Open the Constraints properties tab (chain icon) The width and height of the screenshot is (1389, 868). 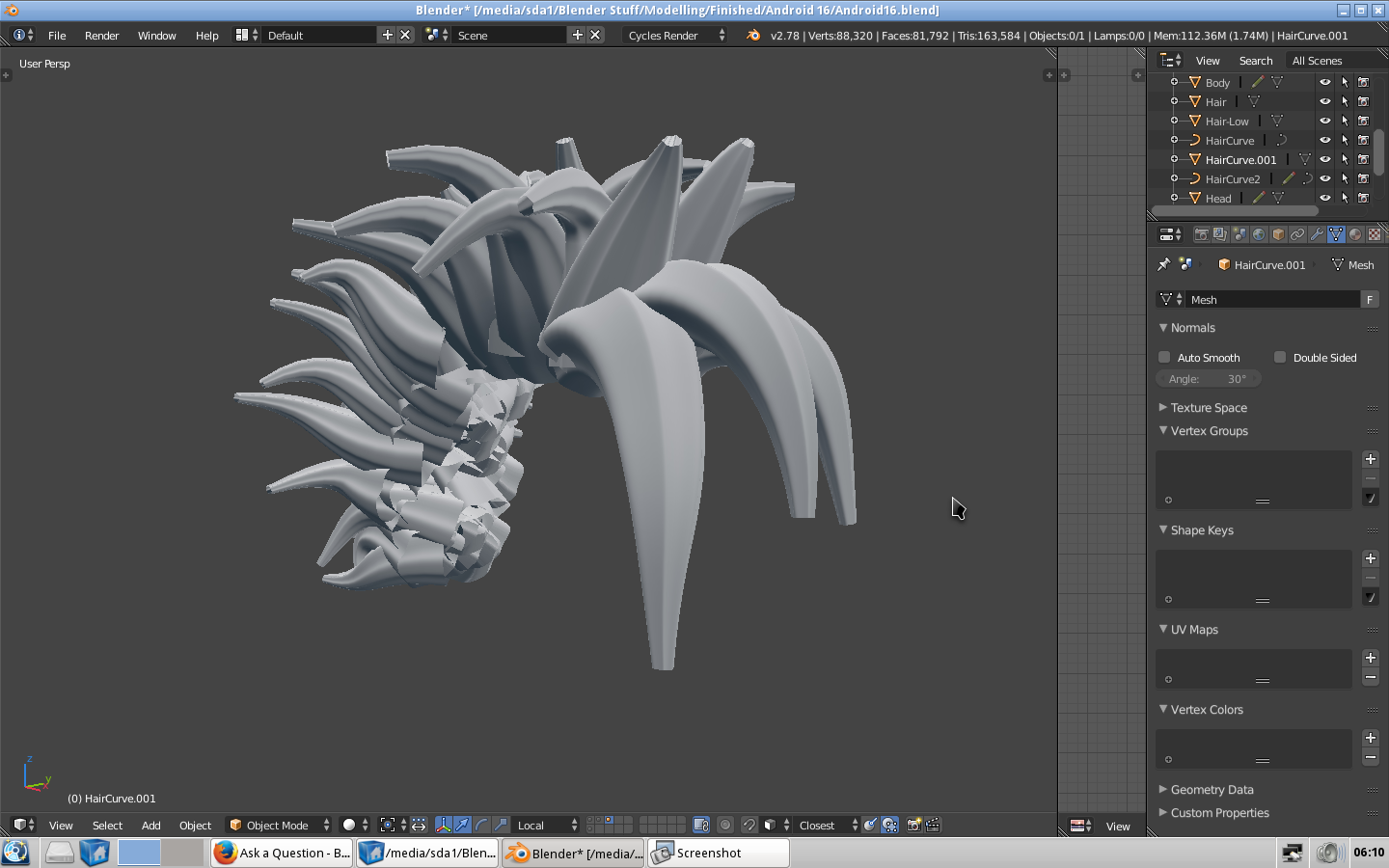pos(1297,234)
